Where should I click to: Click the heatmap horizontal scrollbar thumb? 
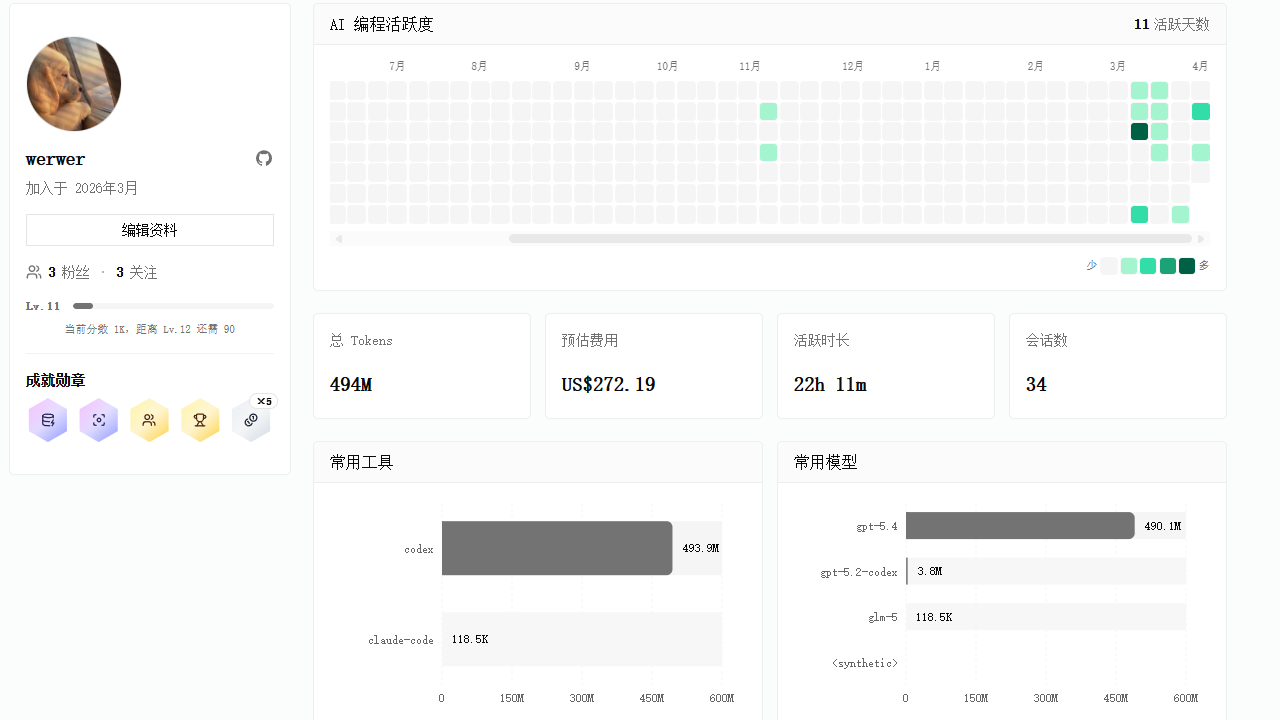850,239
